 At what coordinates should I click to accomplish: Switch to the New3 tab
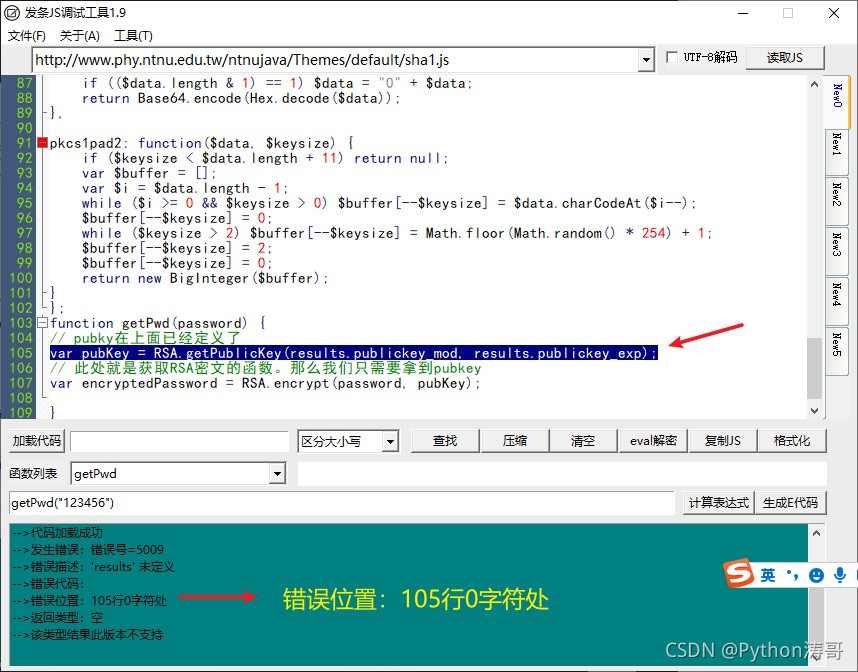click(837, 251)
